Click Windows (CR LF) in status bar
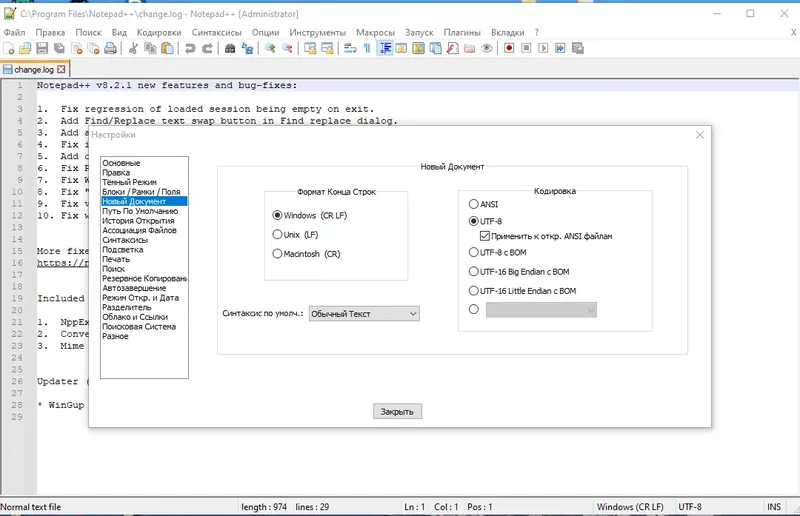Image resolution: width=800 pixels, height=516 pixels. 630,507
